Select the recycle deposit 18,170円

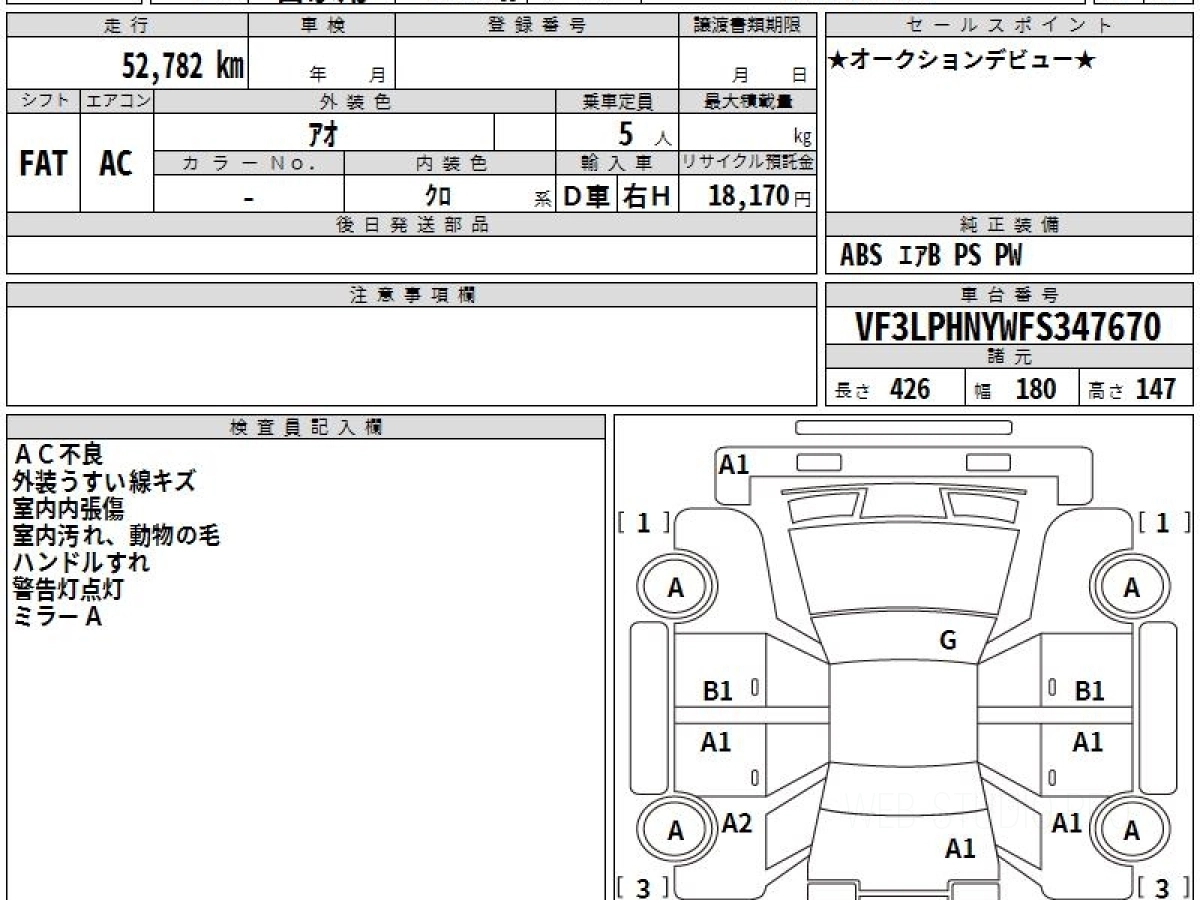point(760,196)
